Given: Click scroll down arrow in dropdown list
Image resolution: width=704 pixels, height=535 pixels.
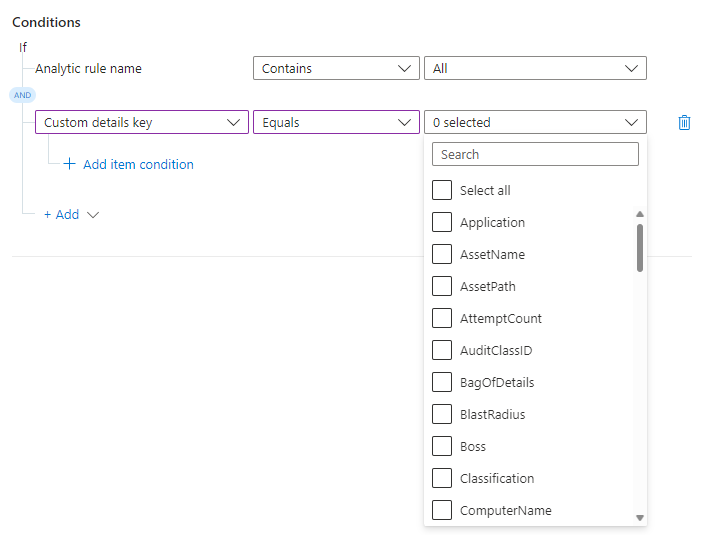Looking at the screenshot, I should [x=640, y=517].
